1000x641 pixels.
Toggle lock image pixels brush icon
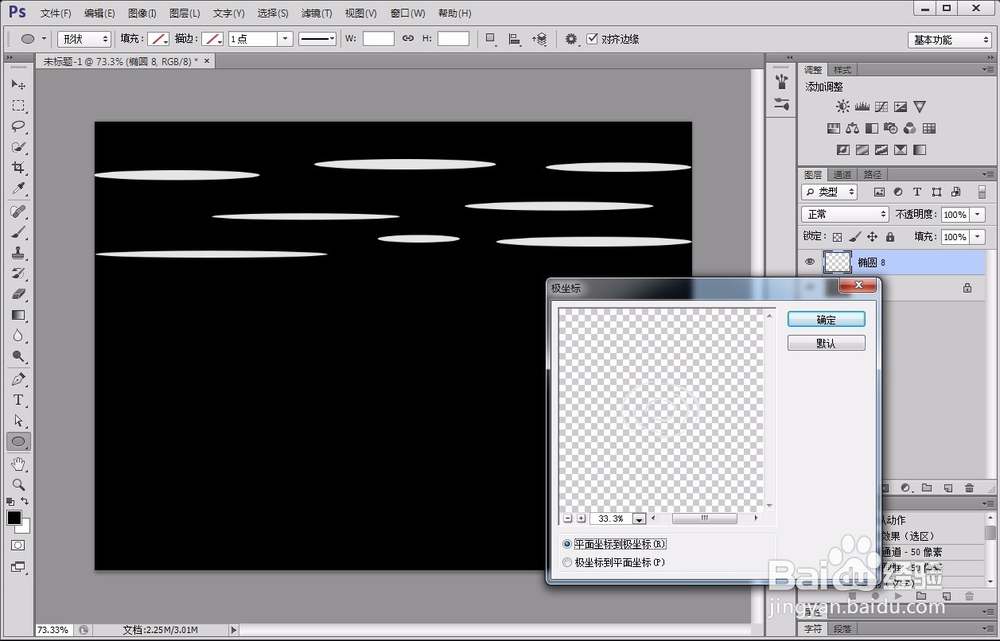[855, 237]
